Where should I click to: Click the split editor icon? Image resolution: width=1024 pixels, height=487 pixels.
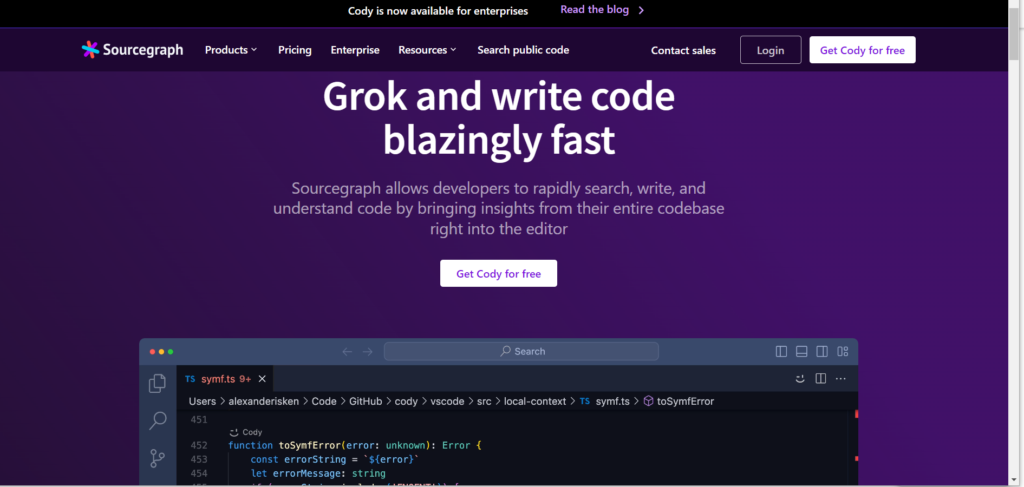point(821,379)
